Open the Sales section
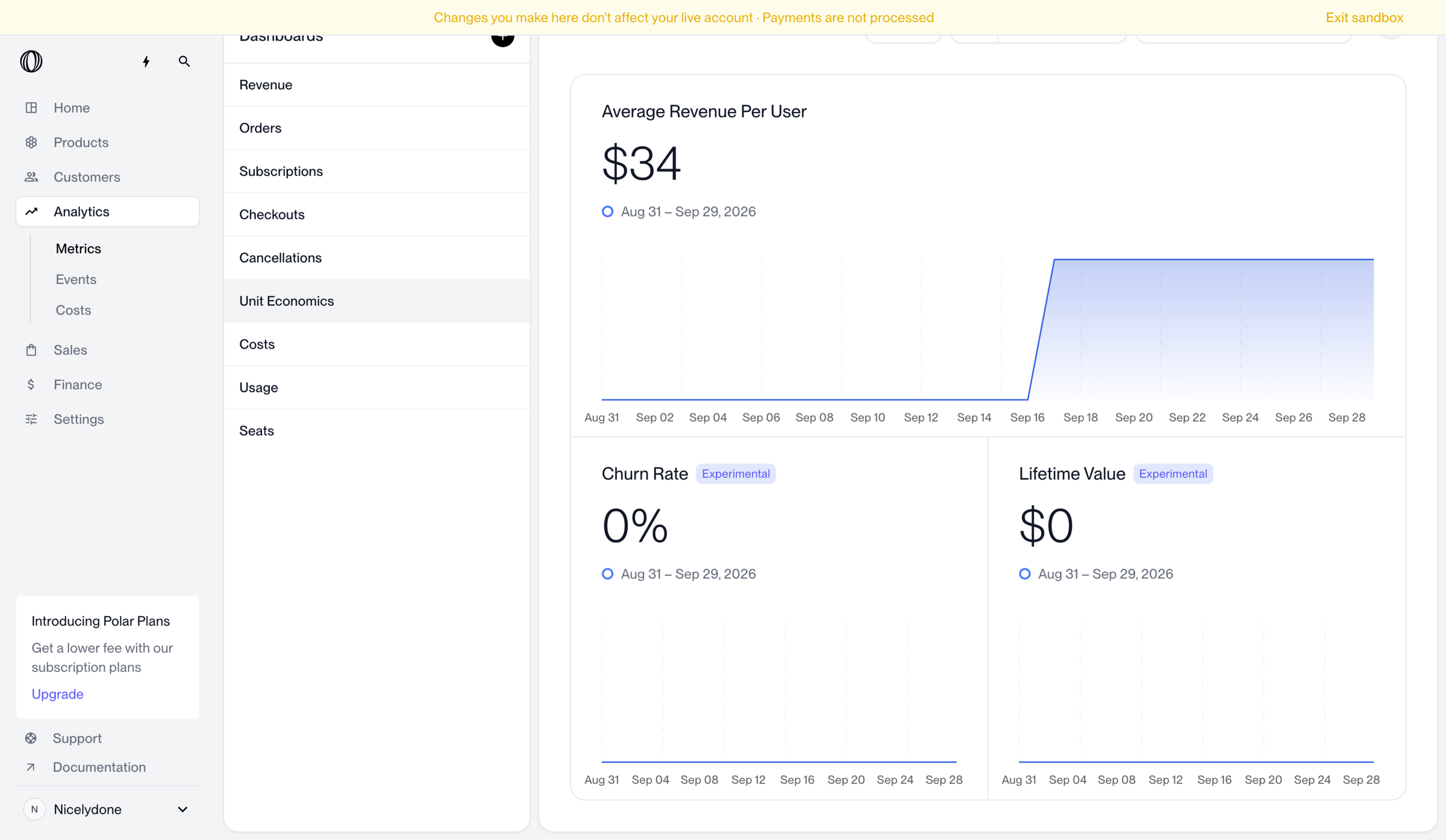1446x840 pixels. 107,350
